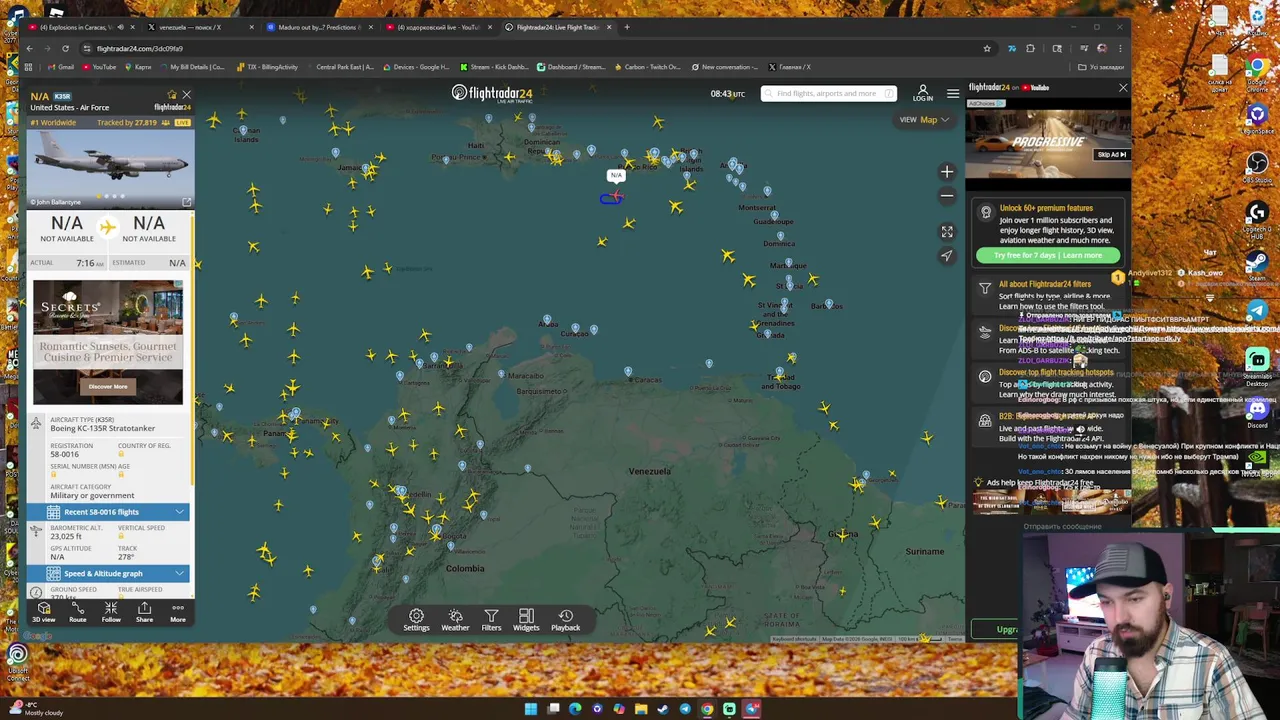Image resolution: width=1280 pixels, height=720 pixels.
Task: Click Try free for 7 days button
Action: tap(1048, 256)
